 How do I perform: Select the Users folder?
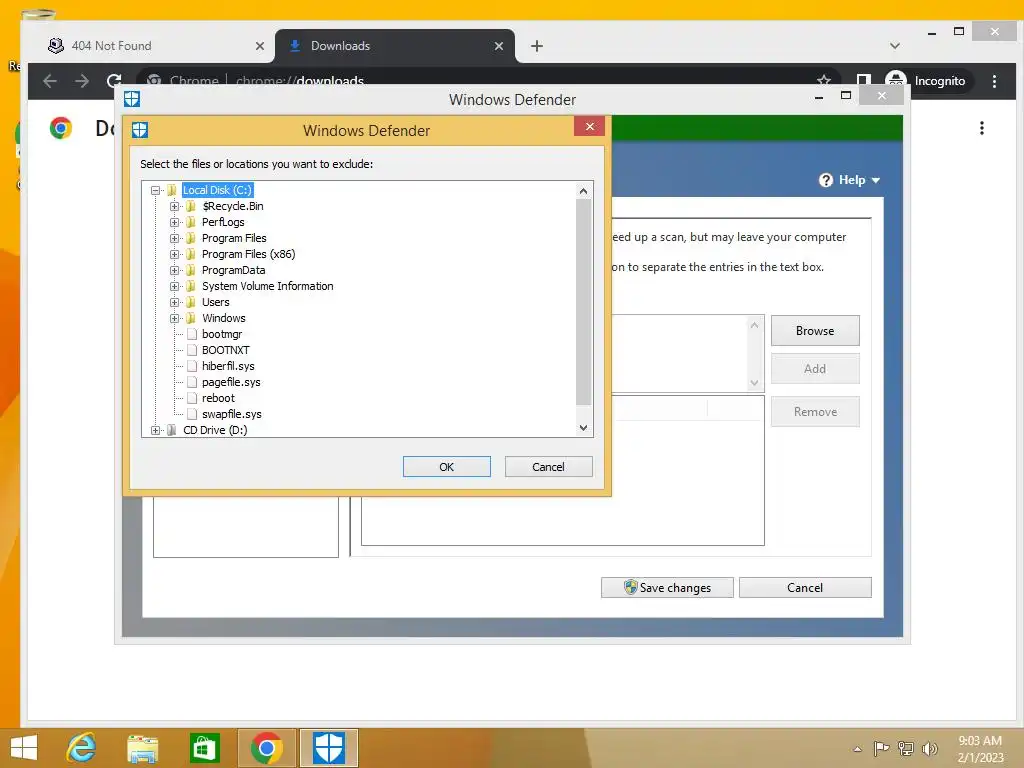pyautogui.click(x=216, y=302)
